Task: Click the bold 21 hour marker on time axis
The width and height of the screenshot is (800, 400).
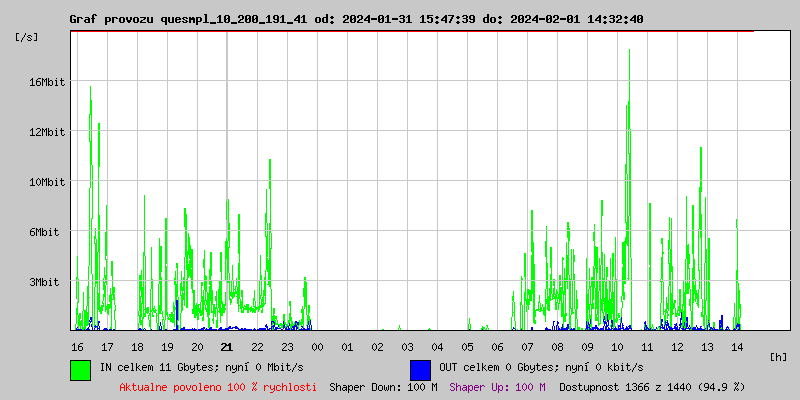Action: 227,347
